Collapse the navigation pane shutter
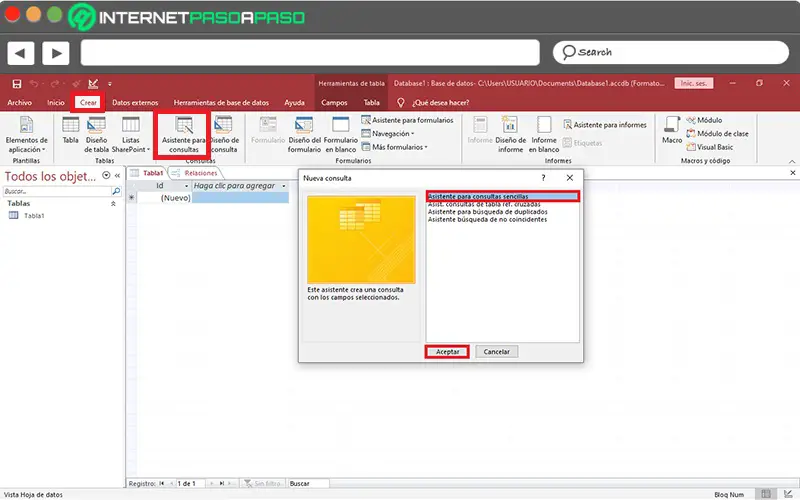Viewport: 800px width, 500px height. (117, 176)
